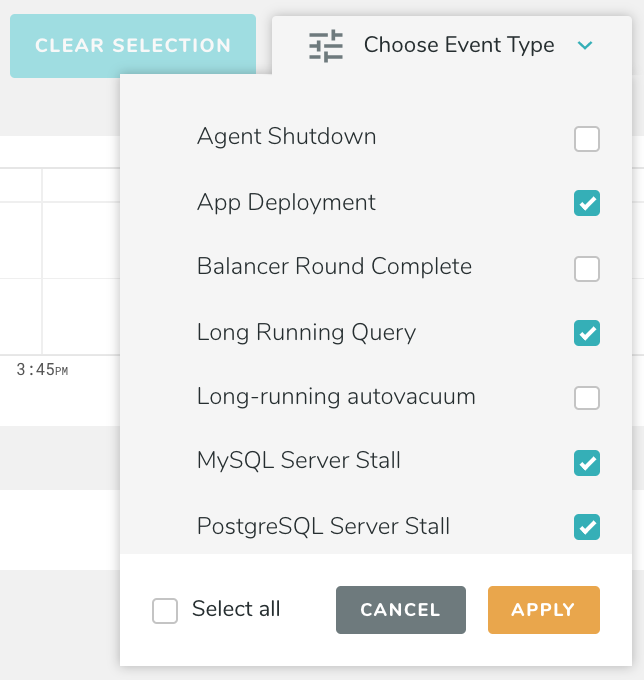
Task: Select the Long-running autovacuum label
Action: [x=336, y=396]
